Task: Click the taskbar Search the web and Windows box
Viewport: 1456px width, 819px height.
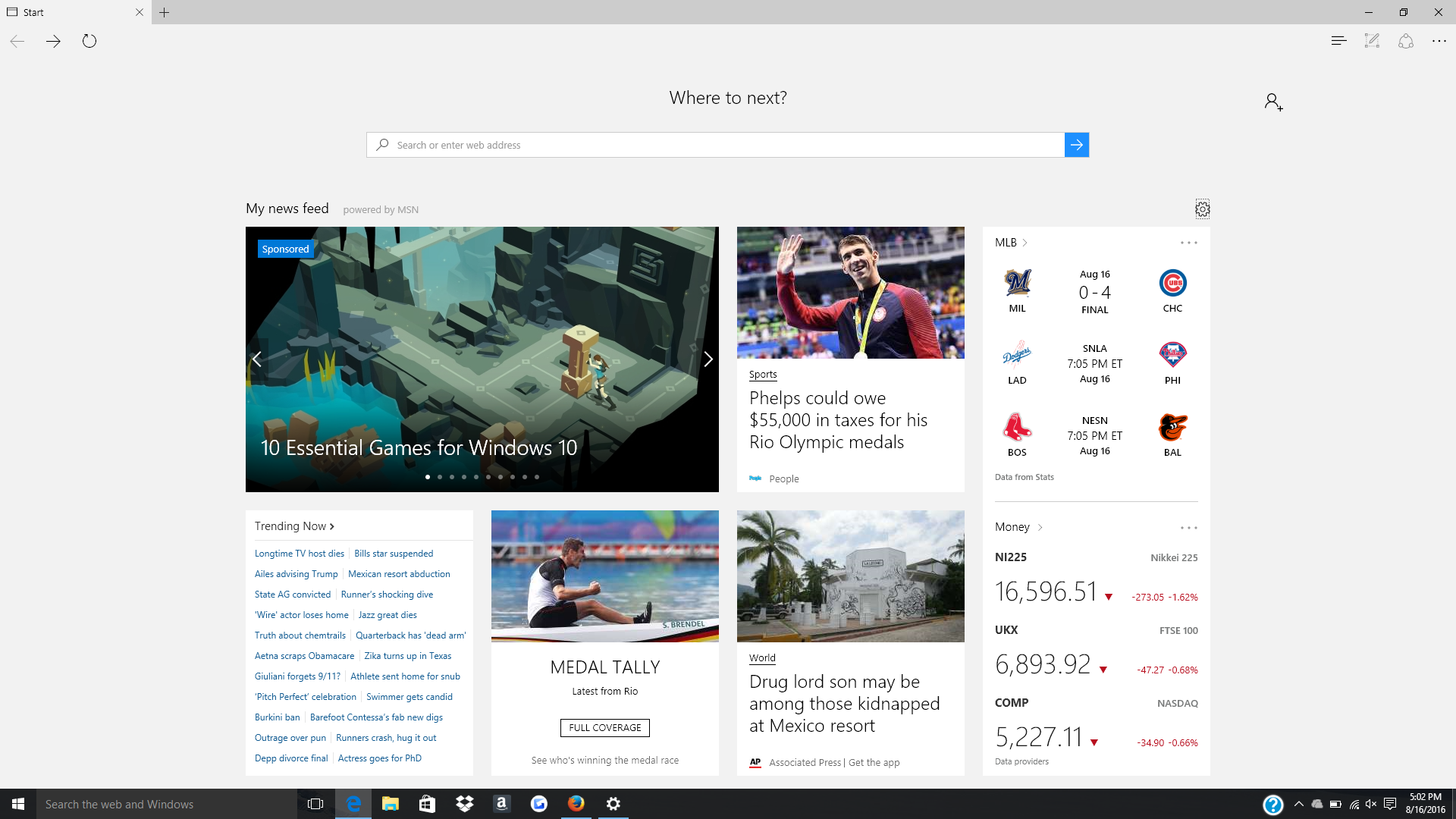Action: tap(167, 804)
